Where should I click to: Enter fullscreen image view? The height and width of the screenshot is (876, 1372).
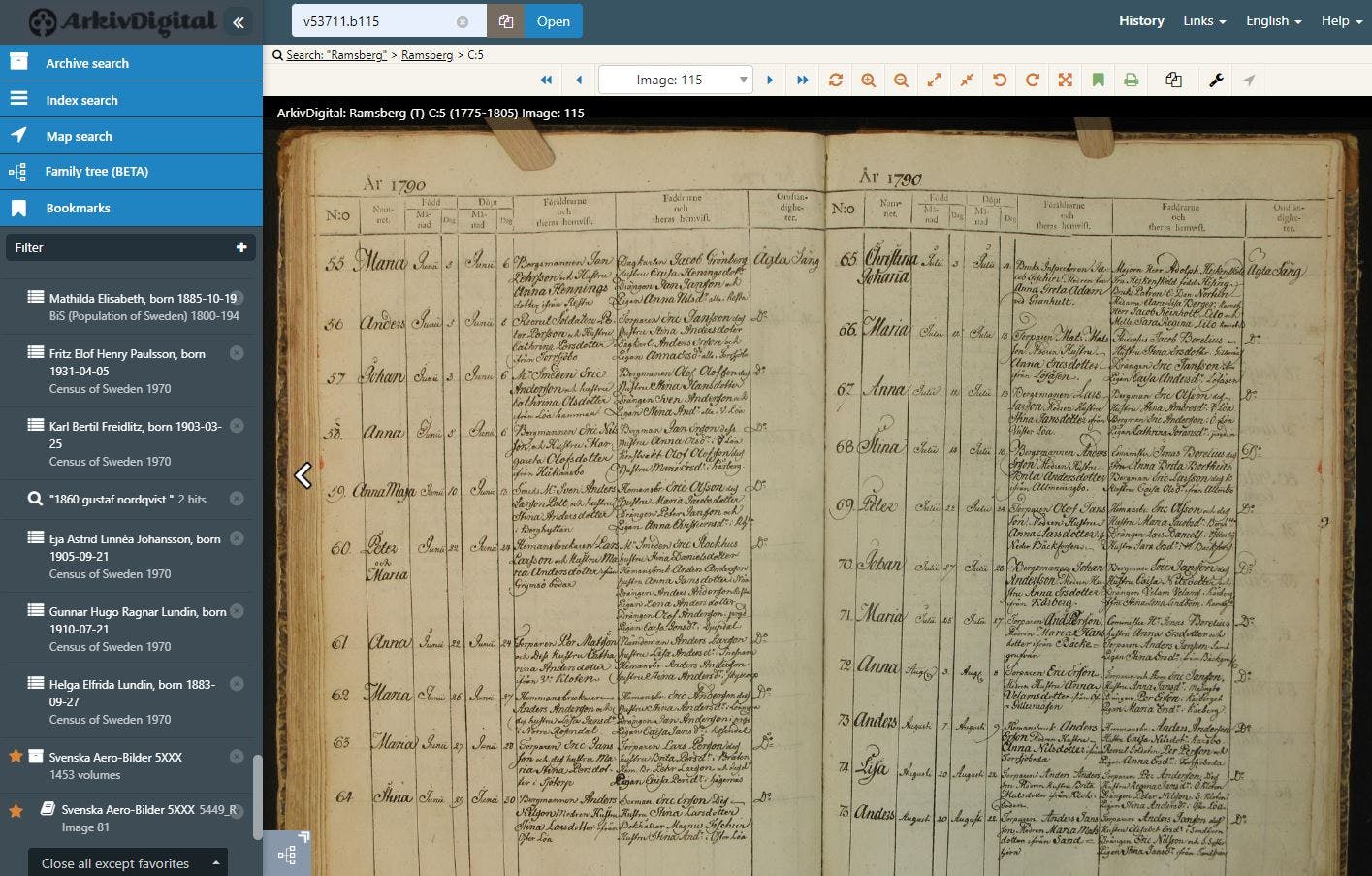1065,81
